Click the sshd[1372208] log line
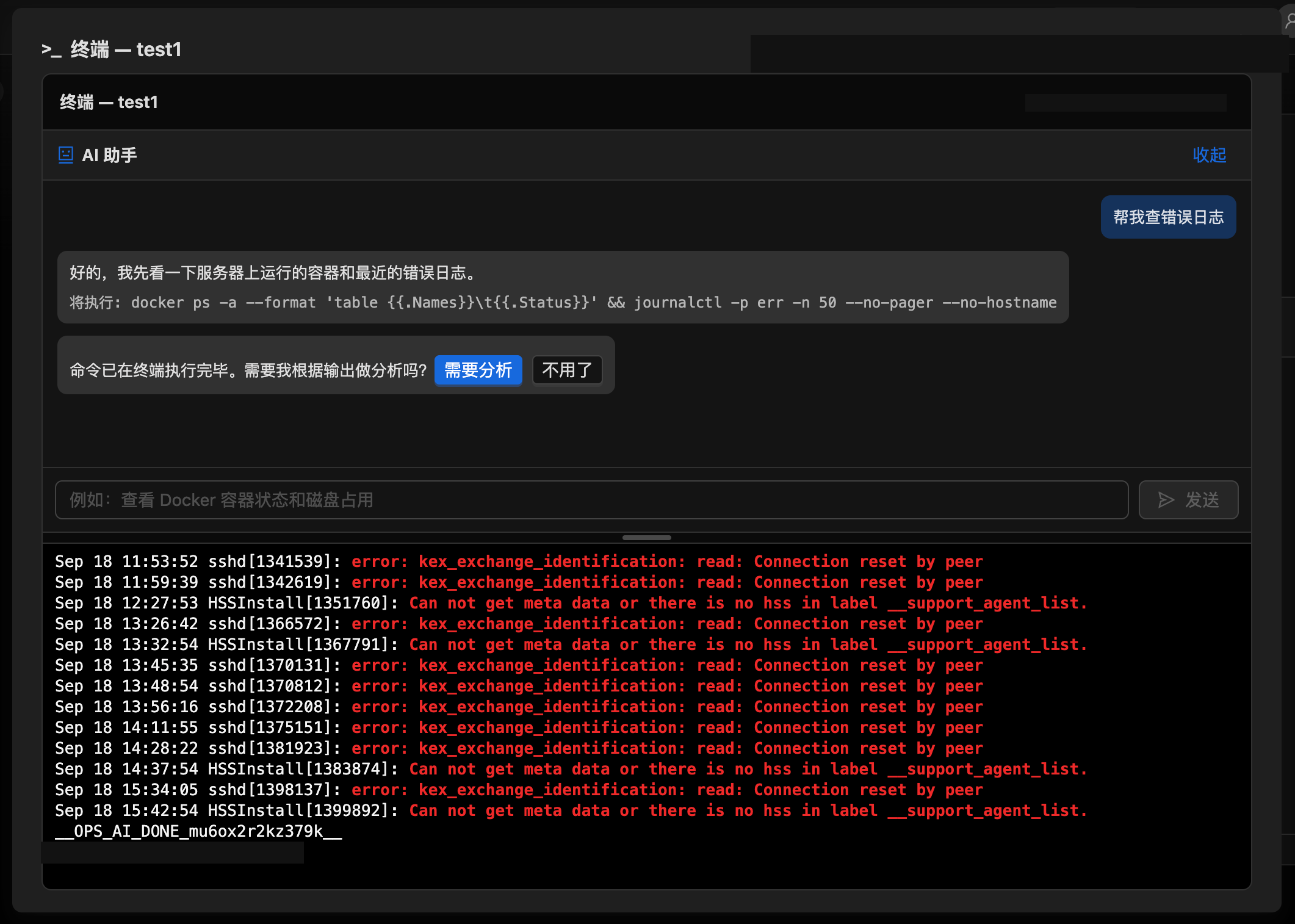 [519, 707]
